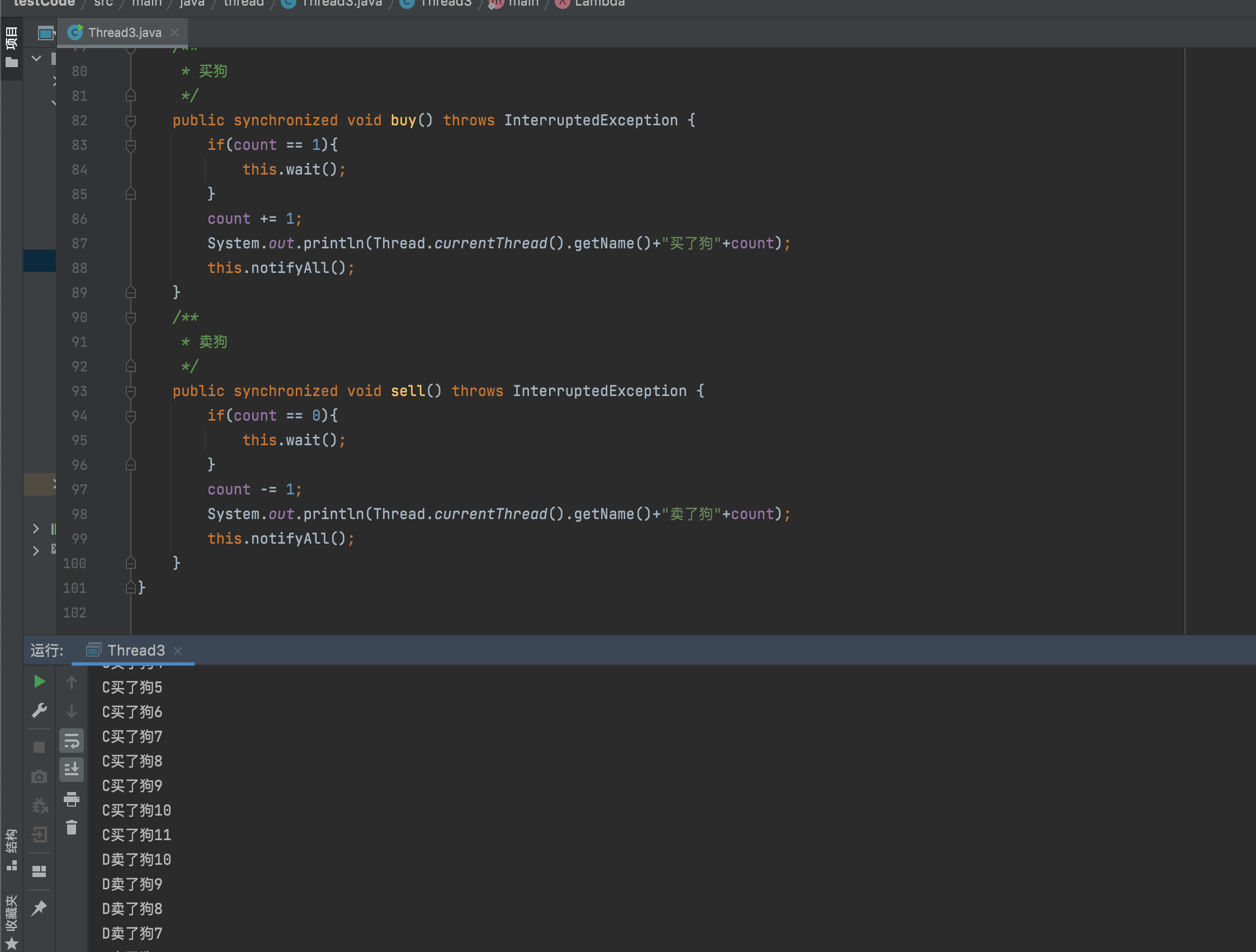This screenshot has width=1256, height=952.
Task: Print console output with printer icon
Action: (72, 799)
